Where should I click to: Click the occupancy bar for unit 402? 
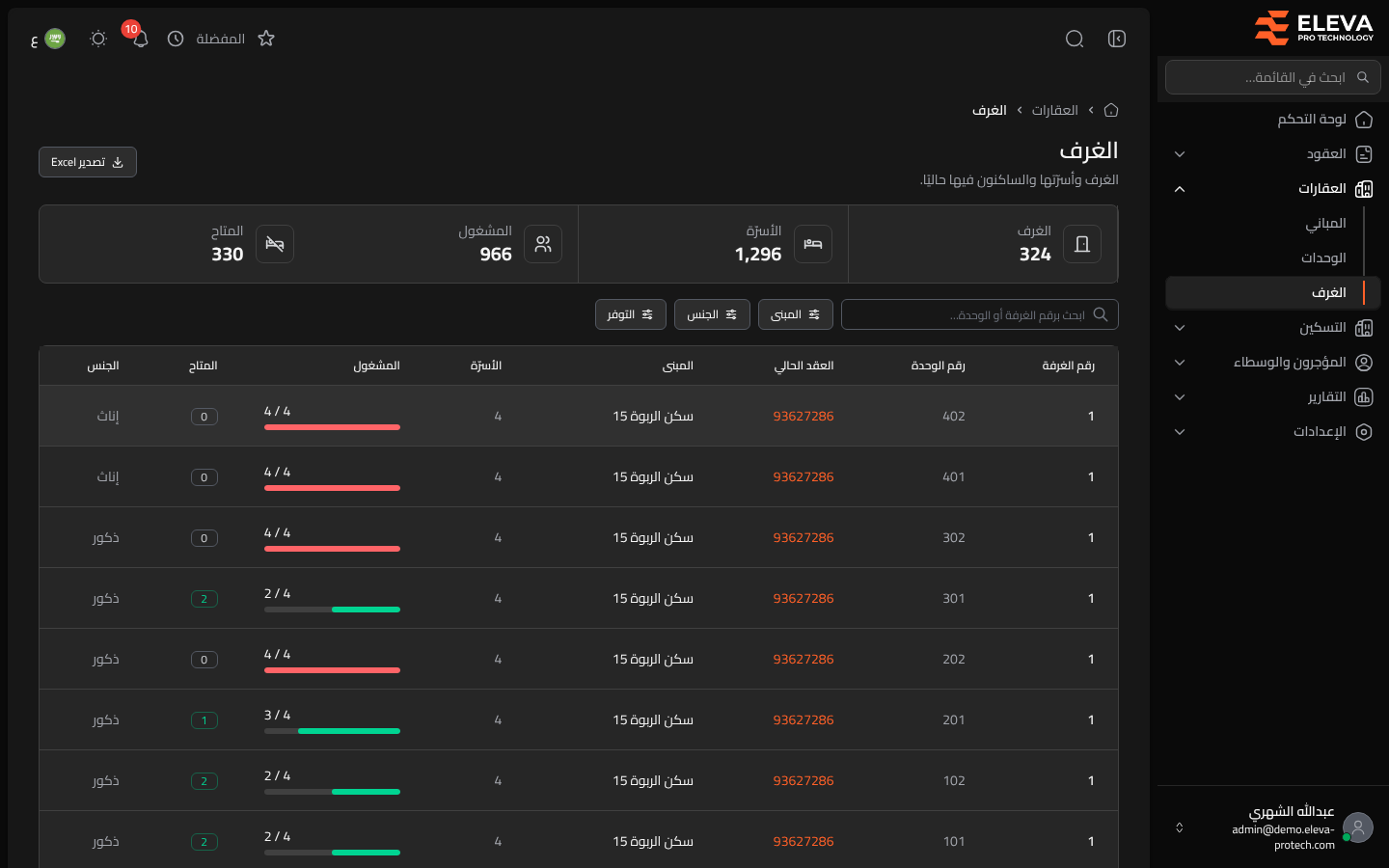click(332, 427)
